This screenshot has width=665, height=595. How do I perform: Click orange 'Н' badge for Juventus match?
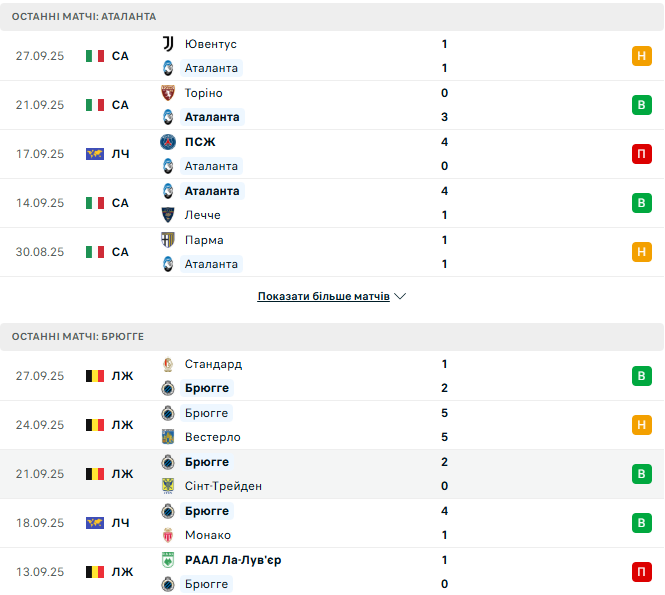[x=642, y=56]
